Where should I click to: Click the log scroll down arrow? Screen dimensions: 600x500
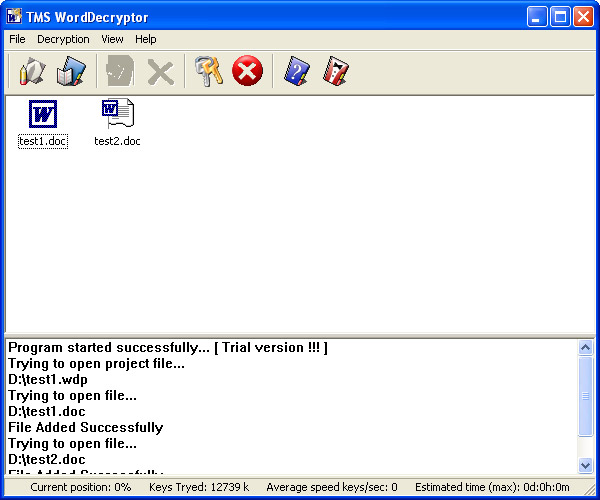[585, 466]
